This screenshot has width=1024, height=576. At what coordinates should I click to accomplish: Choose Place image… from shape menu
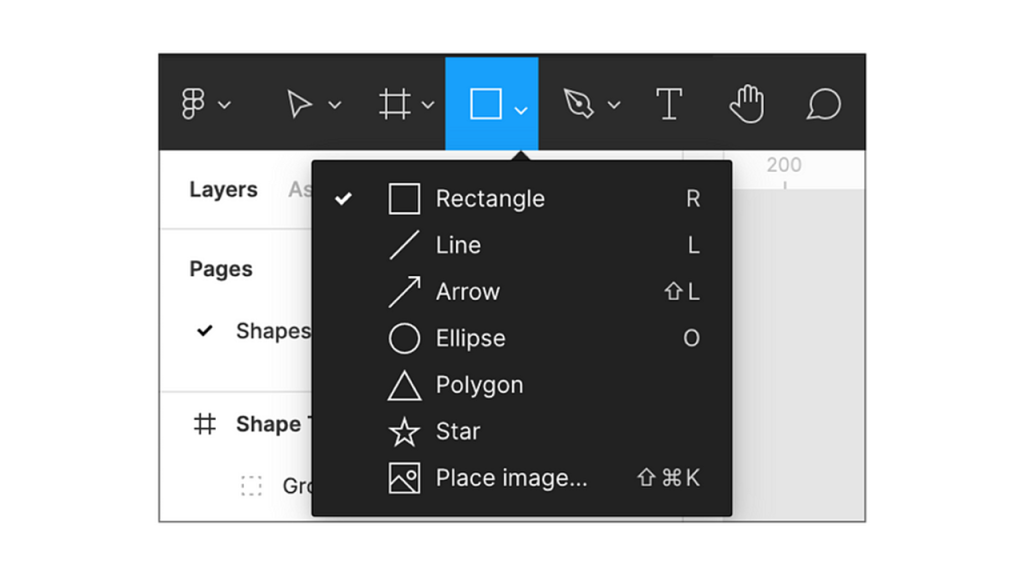pos(522,478)
